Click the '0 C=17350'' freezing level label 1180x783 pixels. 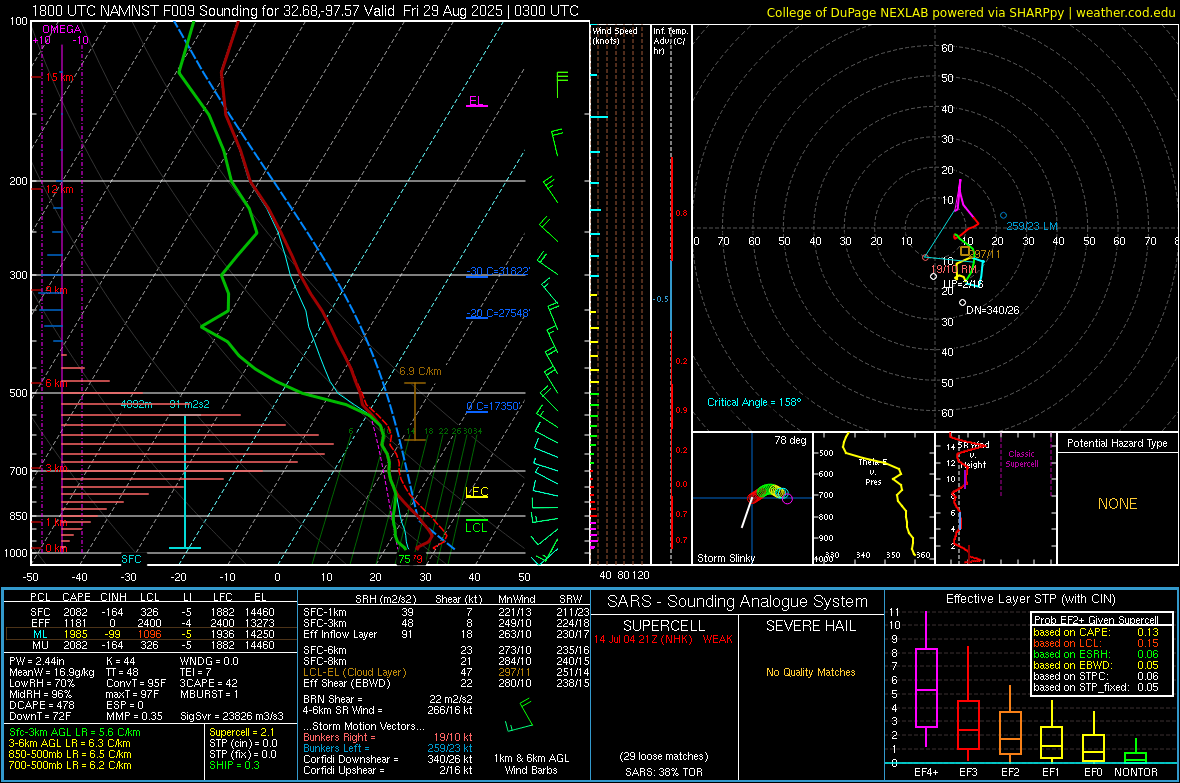pos(494,406)
